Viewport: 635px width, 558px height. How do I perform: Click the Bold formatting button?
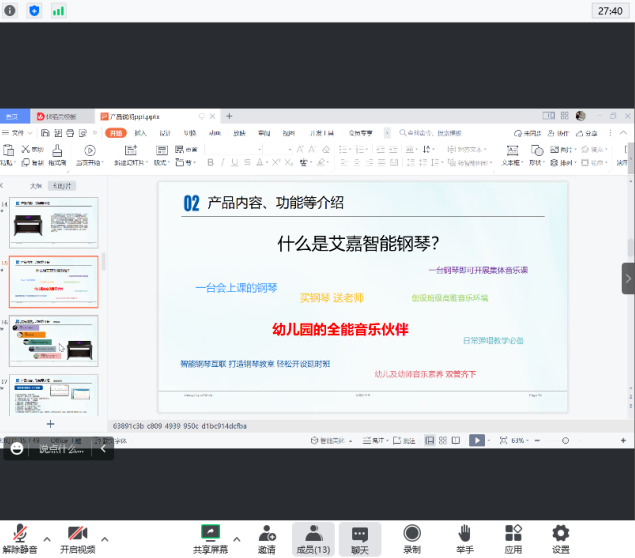point(210,162)
